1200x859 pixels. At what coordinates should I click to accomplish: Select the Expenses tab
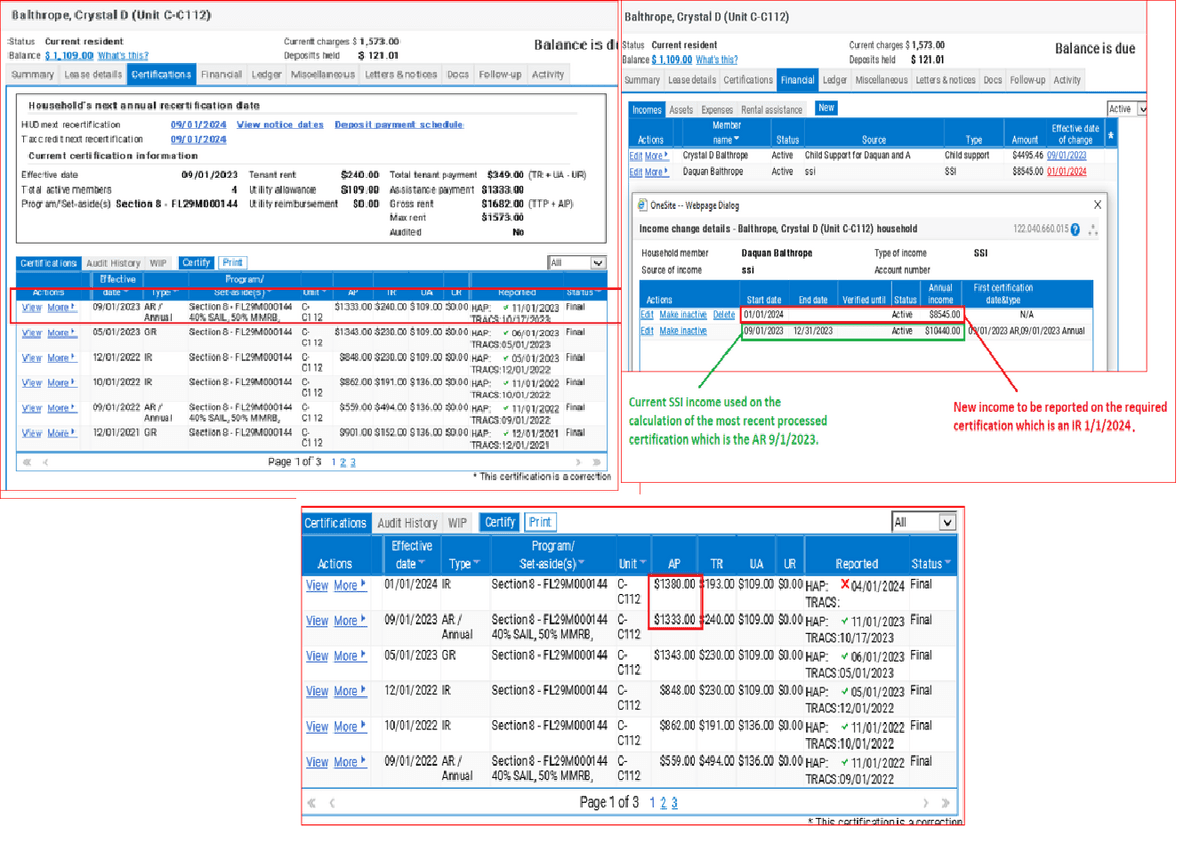717,110
